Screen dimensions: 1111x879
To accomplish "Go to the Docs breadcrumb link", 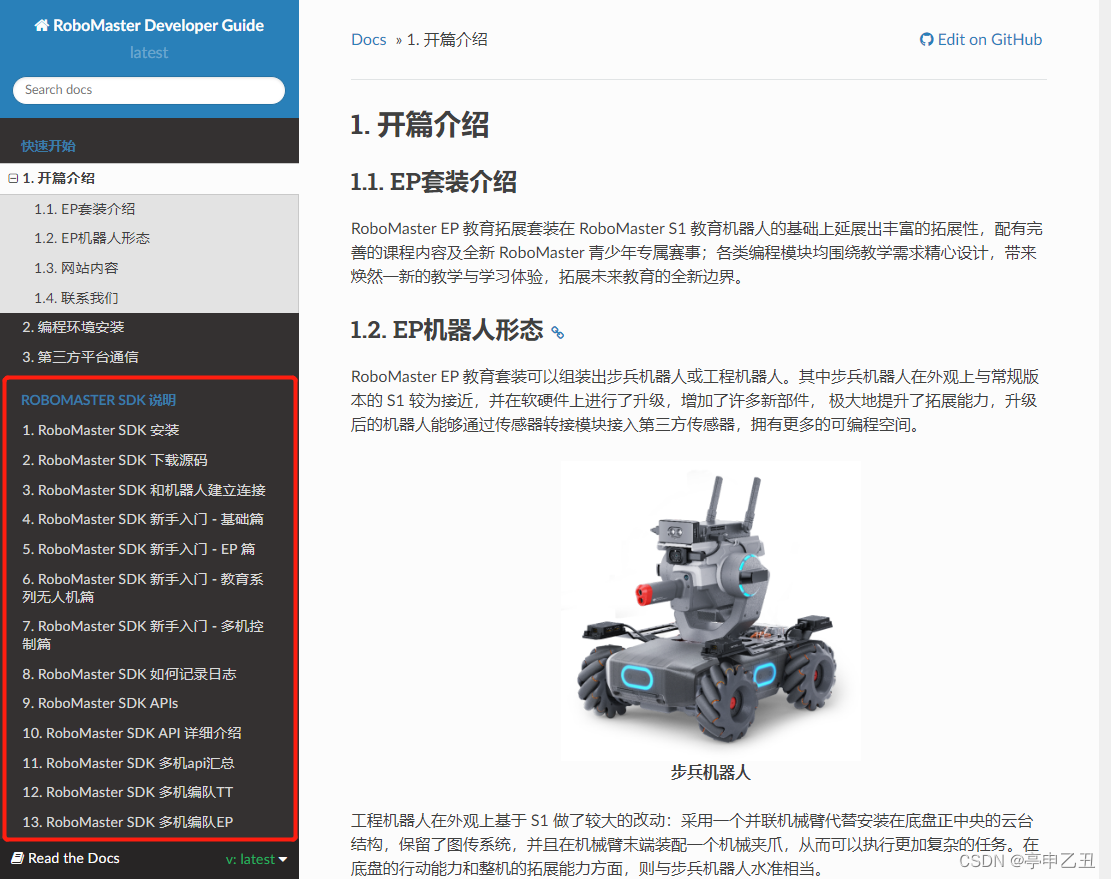I will click(368, 40).
